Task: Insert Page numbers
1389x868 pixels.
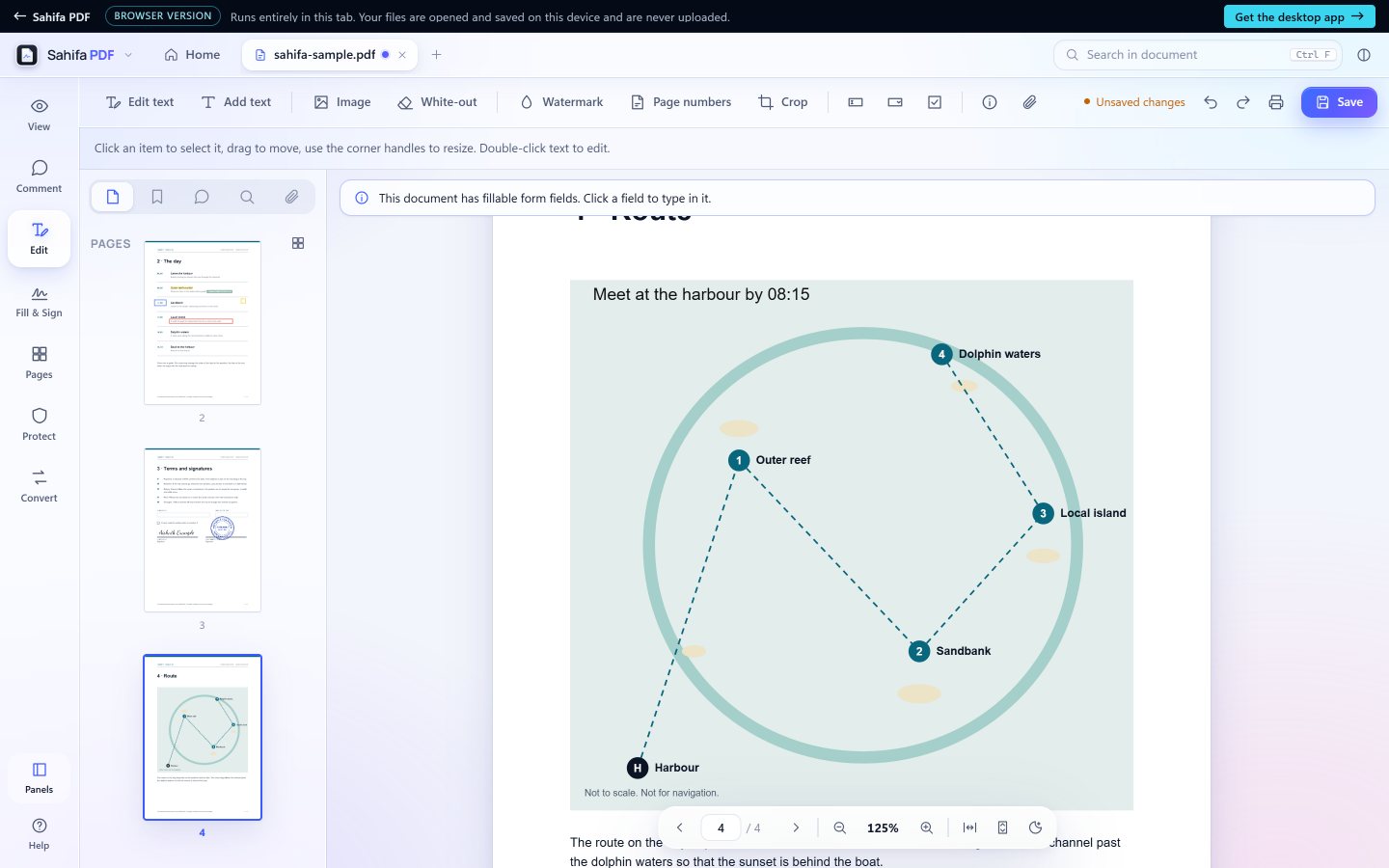Action: tap(681, 102)
